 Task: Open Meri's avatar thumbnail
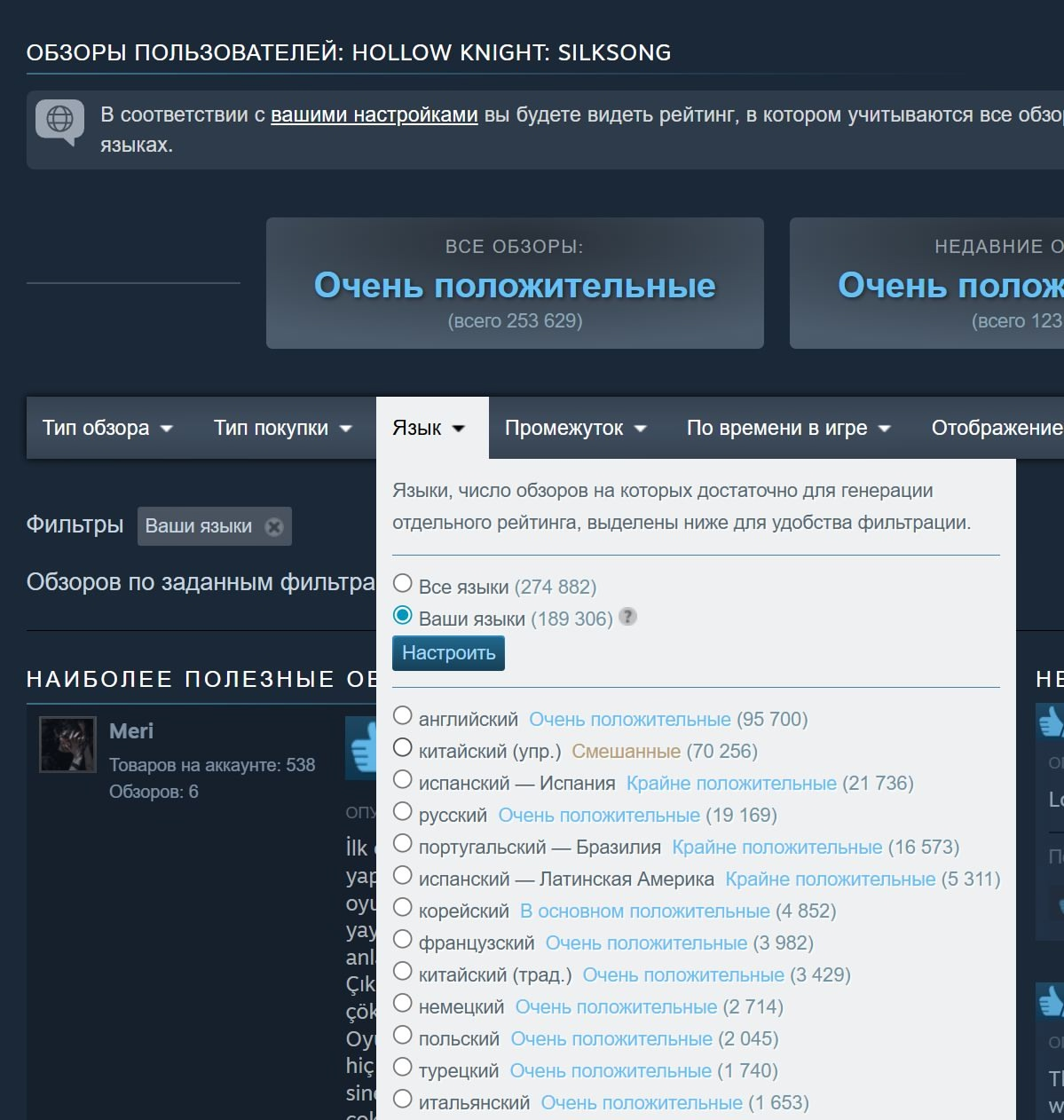click(x=67, y=745)
